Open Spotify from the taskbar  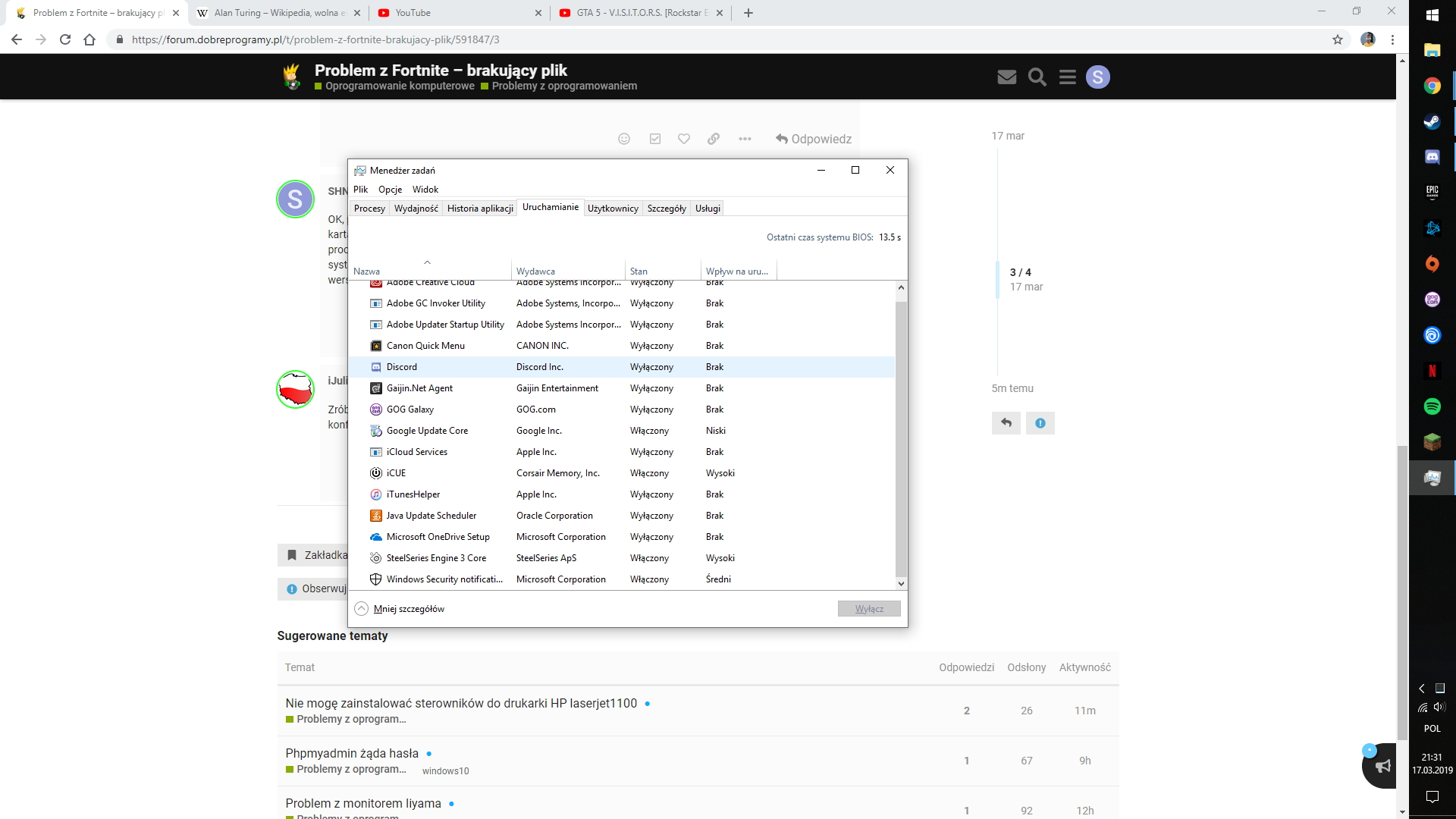pos(1432,406)
